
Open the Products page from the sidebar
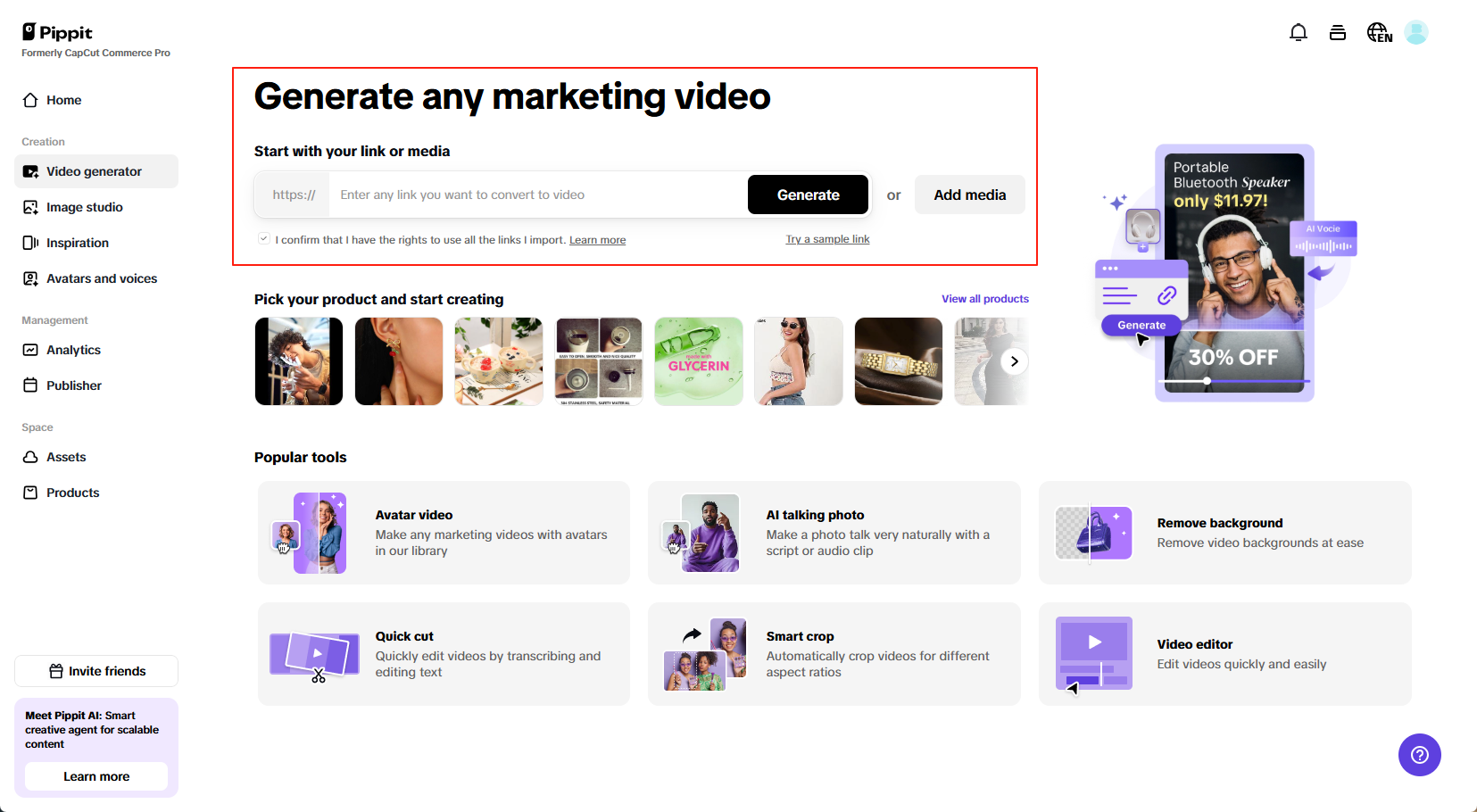pyautogui.click(x=72, y=492)
